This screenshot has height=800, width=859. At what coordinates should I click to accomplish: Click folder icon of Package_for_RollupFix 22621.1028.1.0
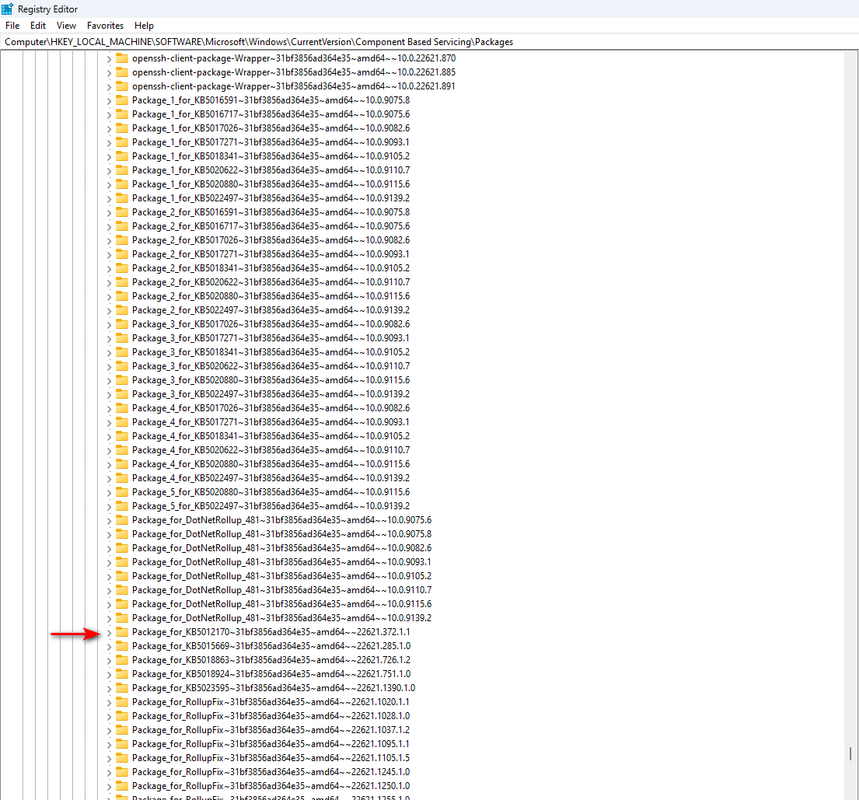click(x=122, y=716)
